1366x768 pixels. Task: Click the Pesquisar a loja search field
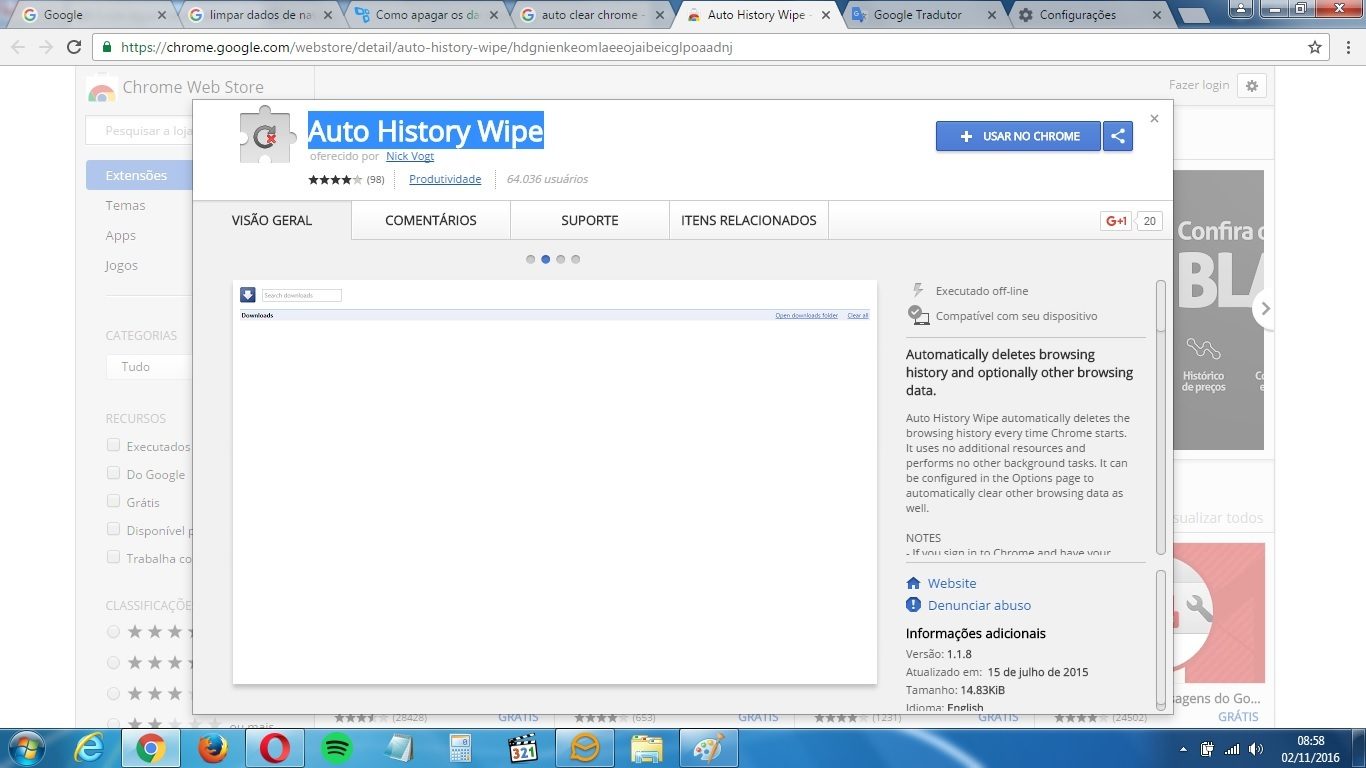pyautogui.click(x=139, y=131)
